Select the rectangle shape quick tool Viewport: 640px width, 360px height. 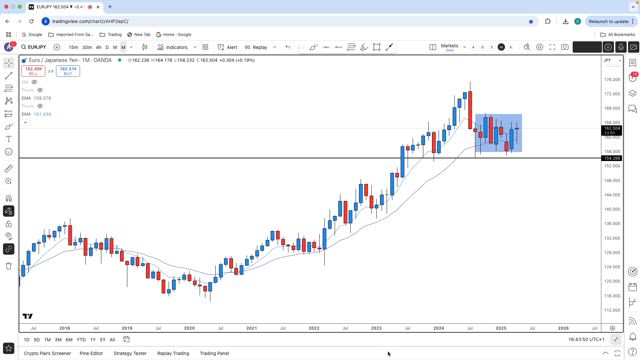(376, 47)
